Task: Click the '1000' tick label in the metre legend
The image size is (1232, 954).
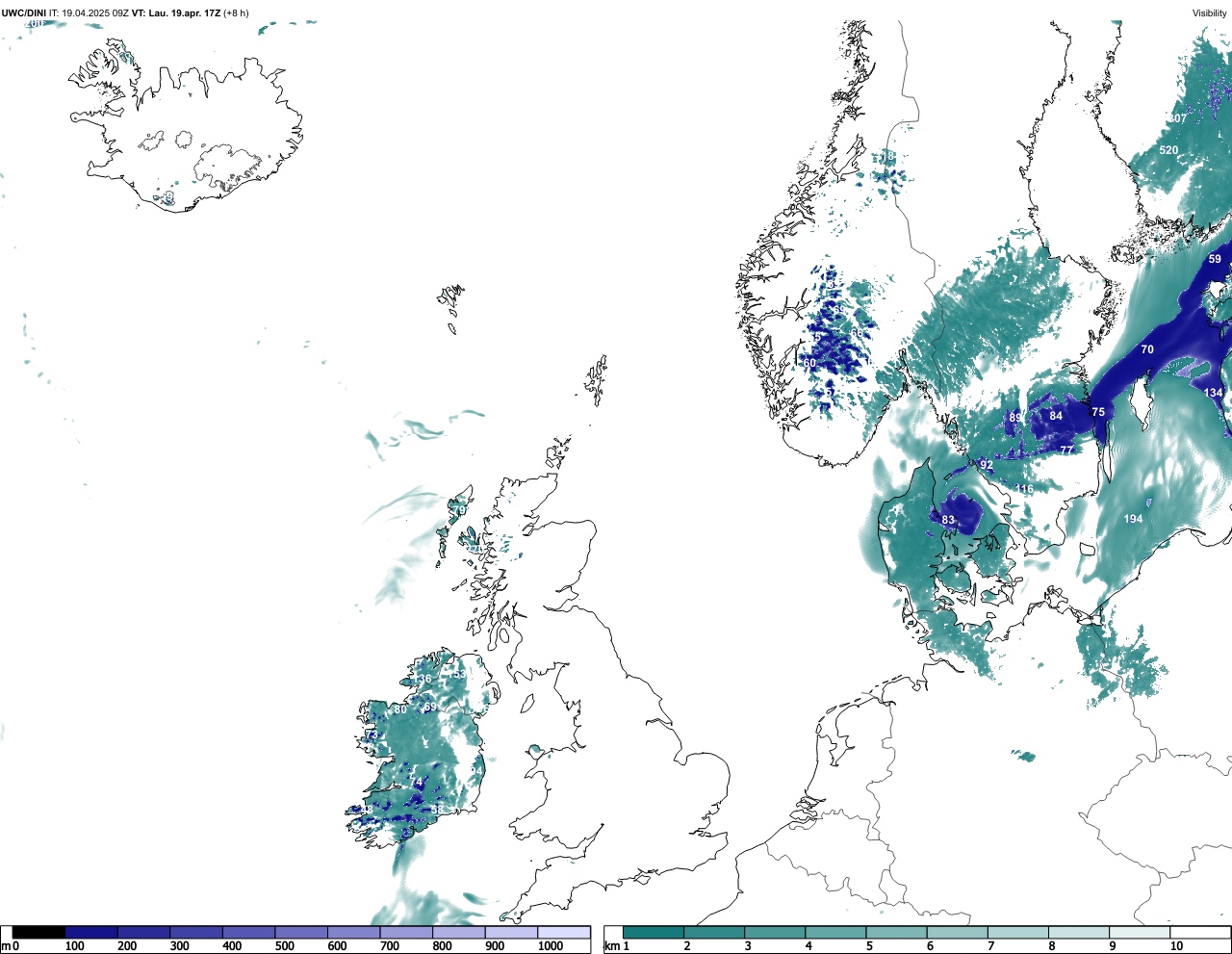Action: coord(551,946)
